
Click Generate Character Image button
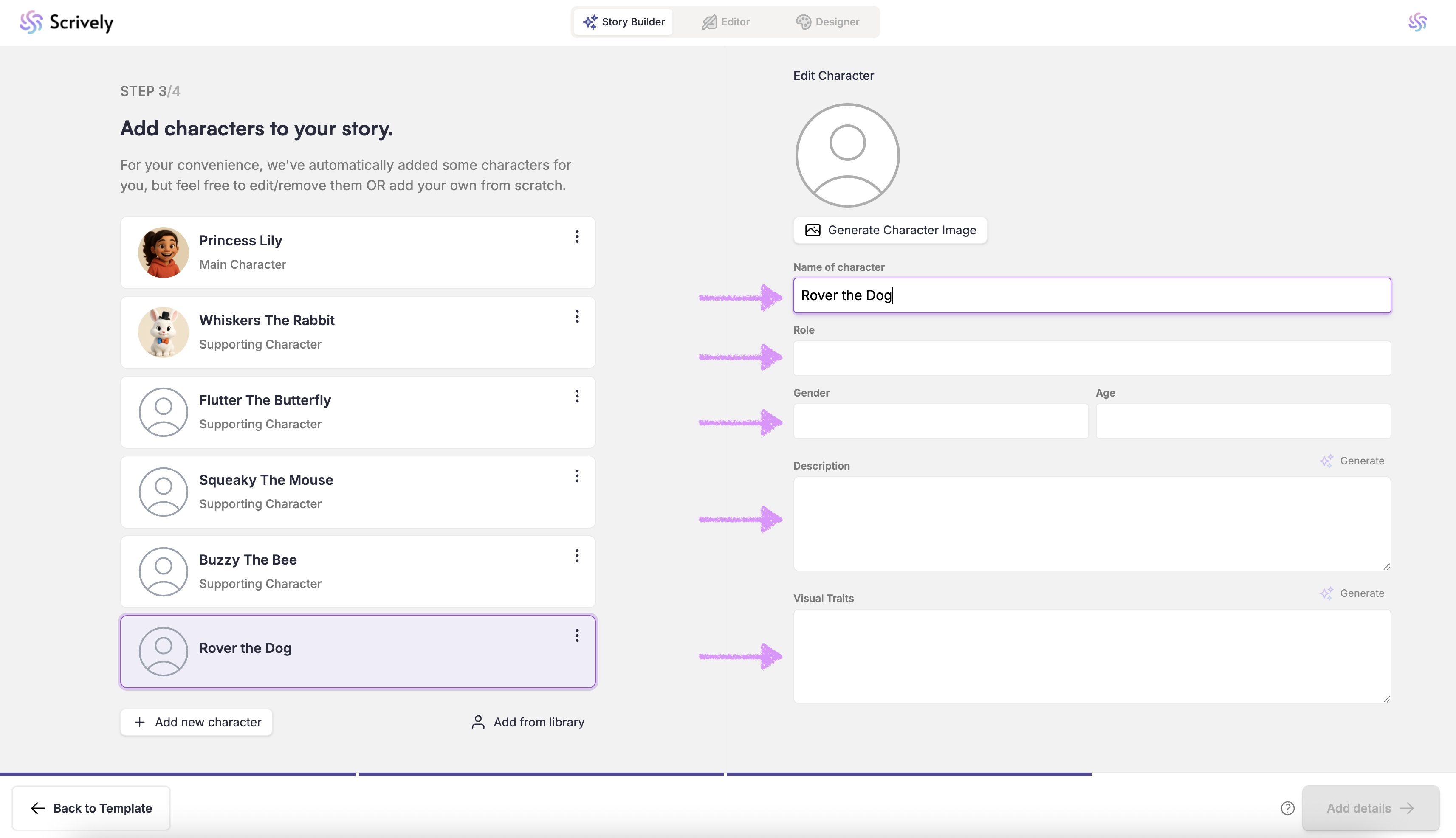[890, 230]
